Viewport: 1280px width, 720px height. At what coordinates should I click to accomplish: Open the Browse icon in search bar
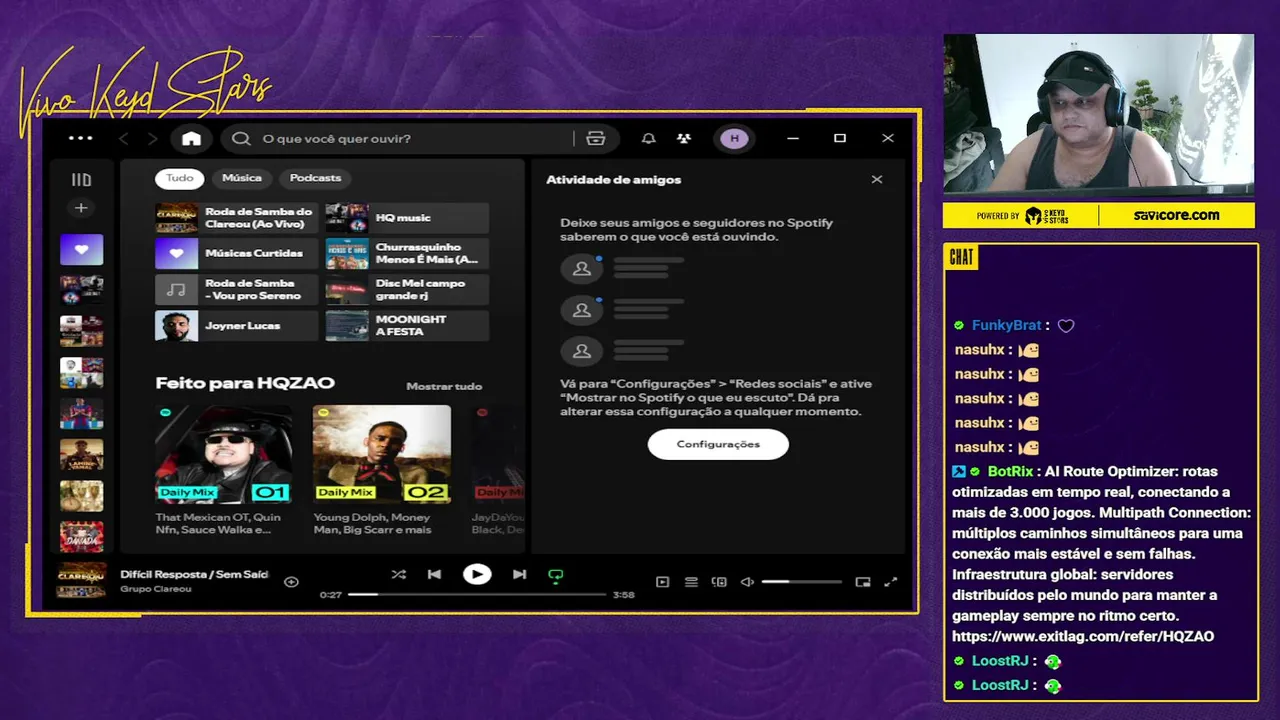pos(596,139)
